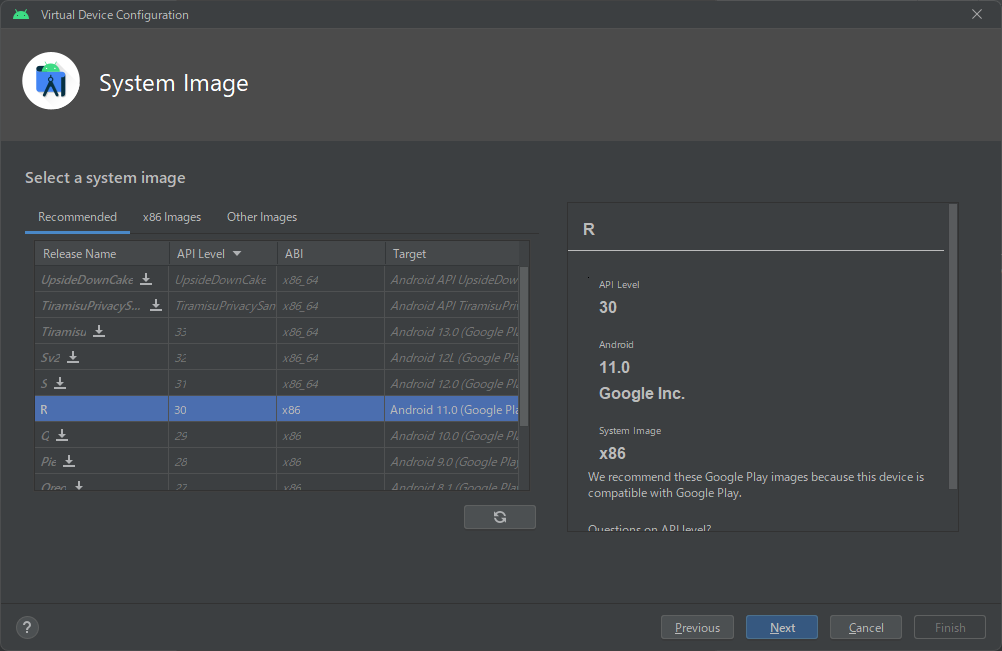The image size is (1002, 651).
Task: Open the help question mark button
Action: coord(27,628)
